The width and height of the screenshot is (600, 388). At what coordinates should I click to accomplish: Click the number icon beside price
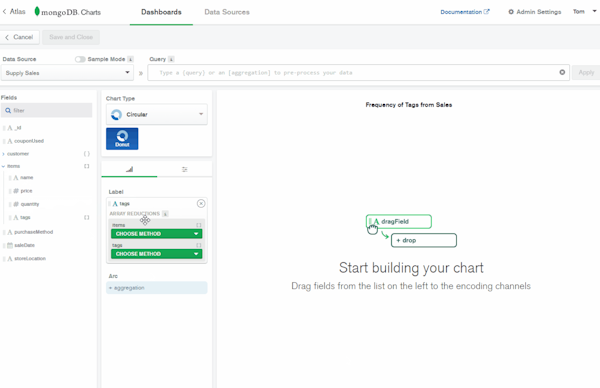click(x=16, y=191)
